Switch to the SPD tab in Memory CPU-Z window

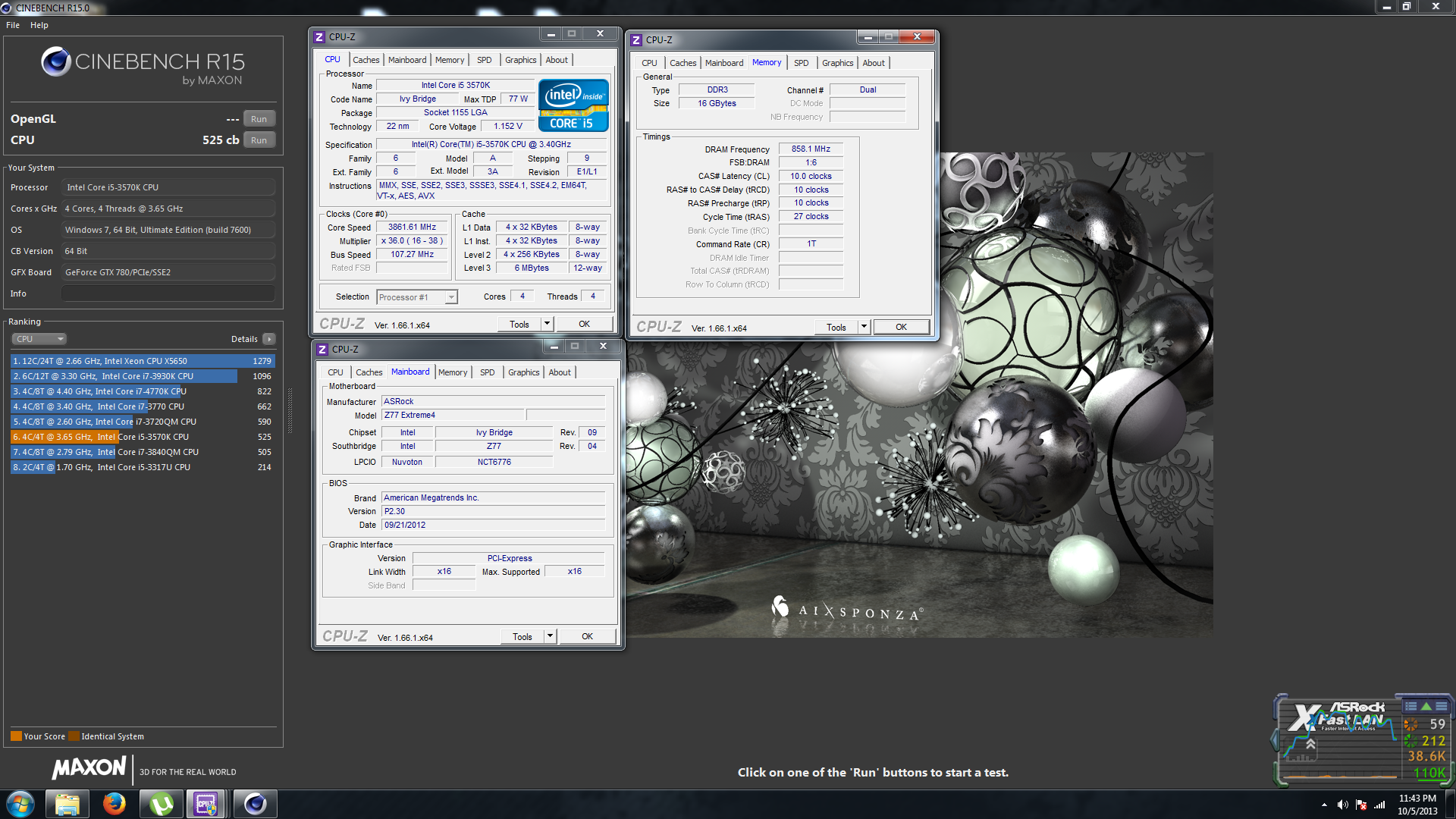point(801,63)
